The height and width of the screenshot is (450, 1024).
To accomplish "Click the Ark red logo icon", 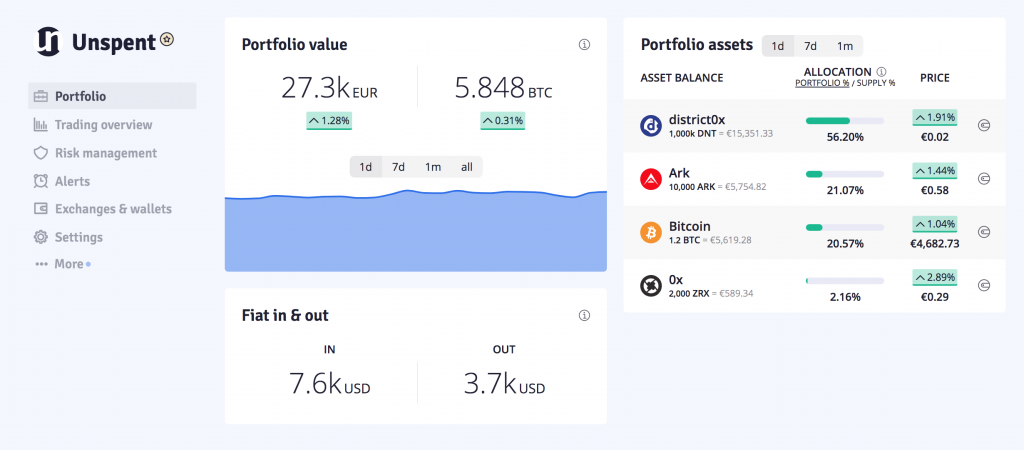I will (x=650, y=179).
